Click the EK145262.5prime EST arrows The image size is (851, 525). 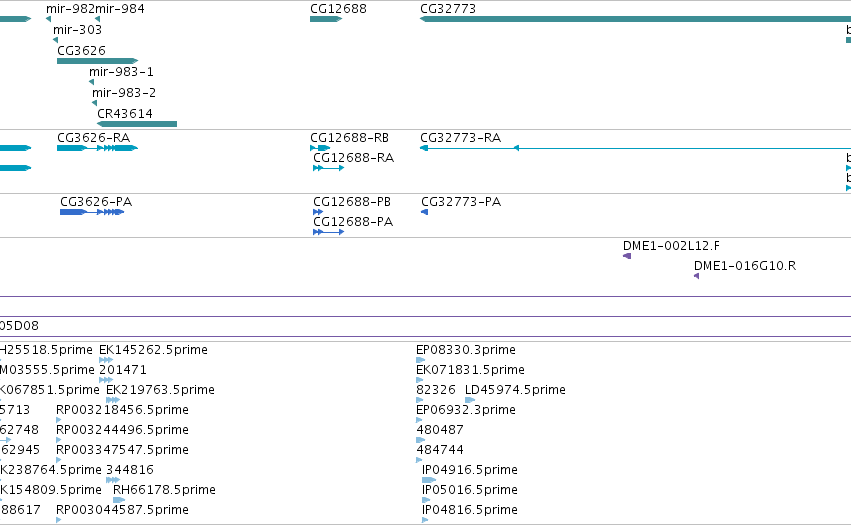[106, 360]
